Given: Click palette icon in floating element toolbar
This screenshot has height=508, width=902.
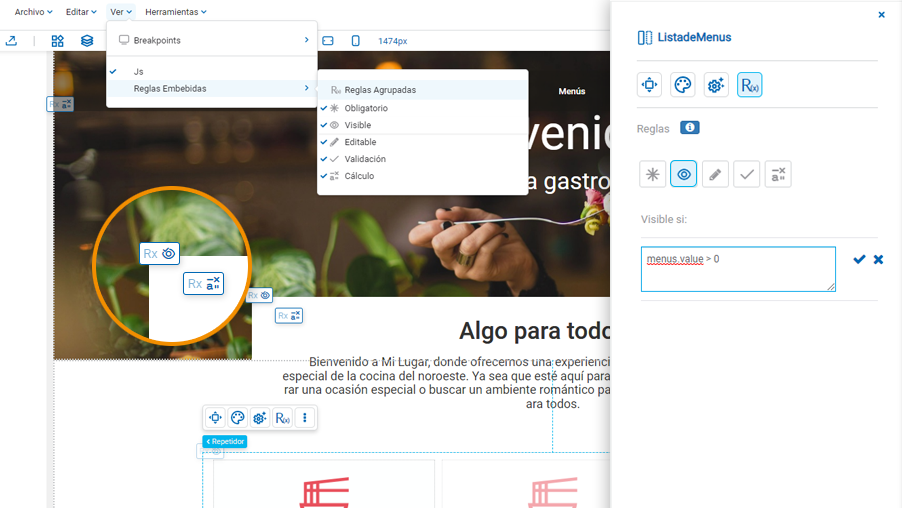Looking at the screenshot, I should pyautogui.click(x=238, y=418).
